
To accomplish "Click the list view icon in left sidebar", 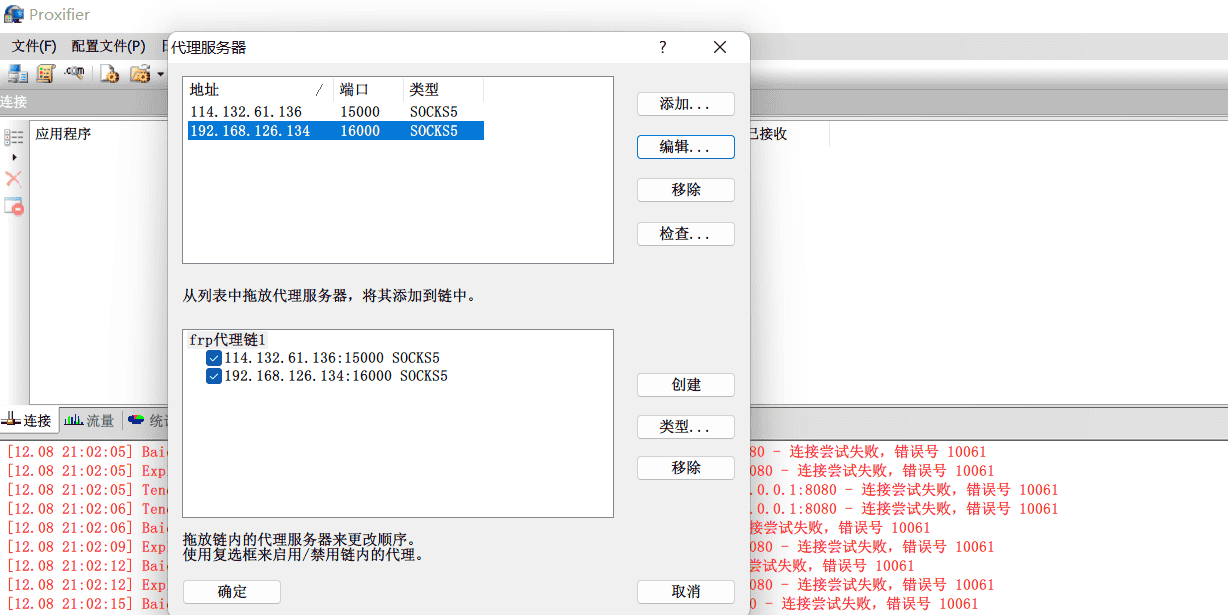I will pos(14,137).
